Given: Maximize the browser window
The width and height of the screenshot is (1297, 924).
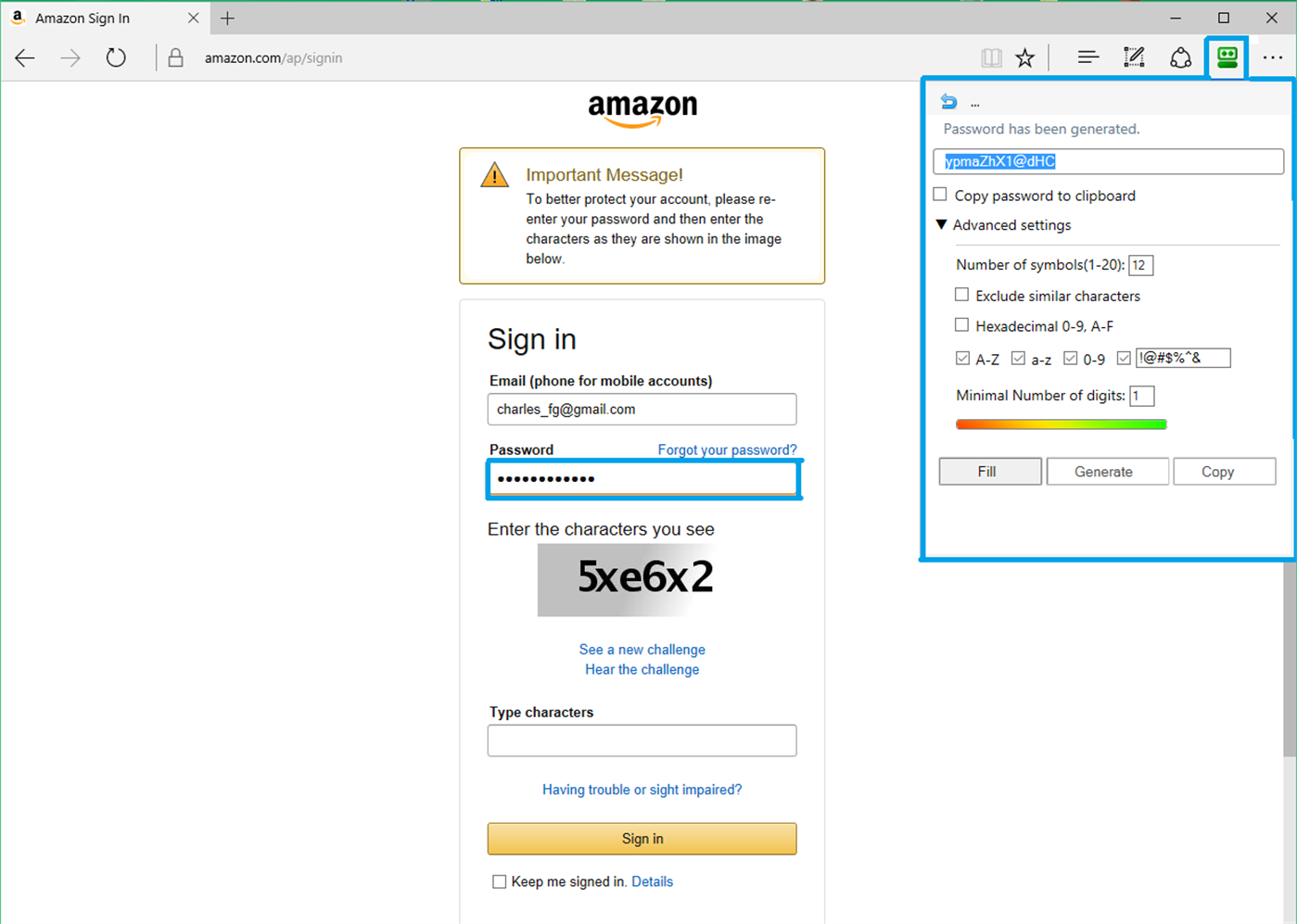Looking at the screenshot, I should point(1224,18).
